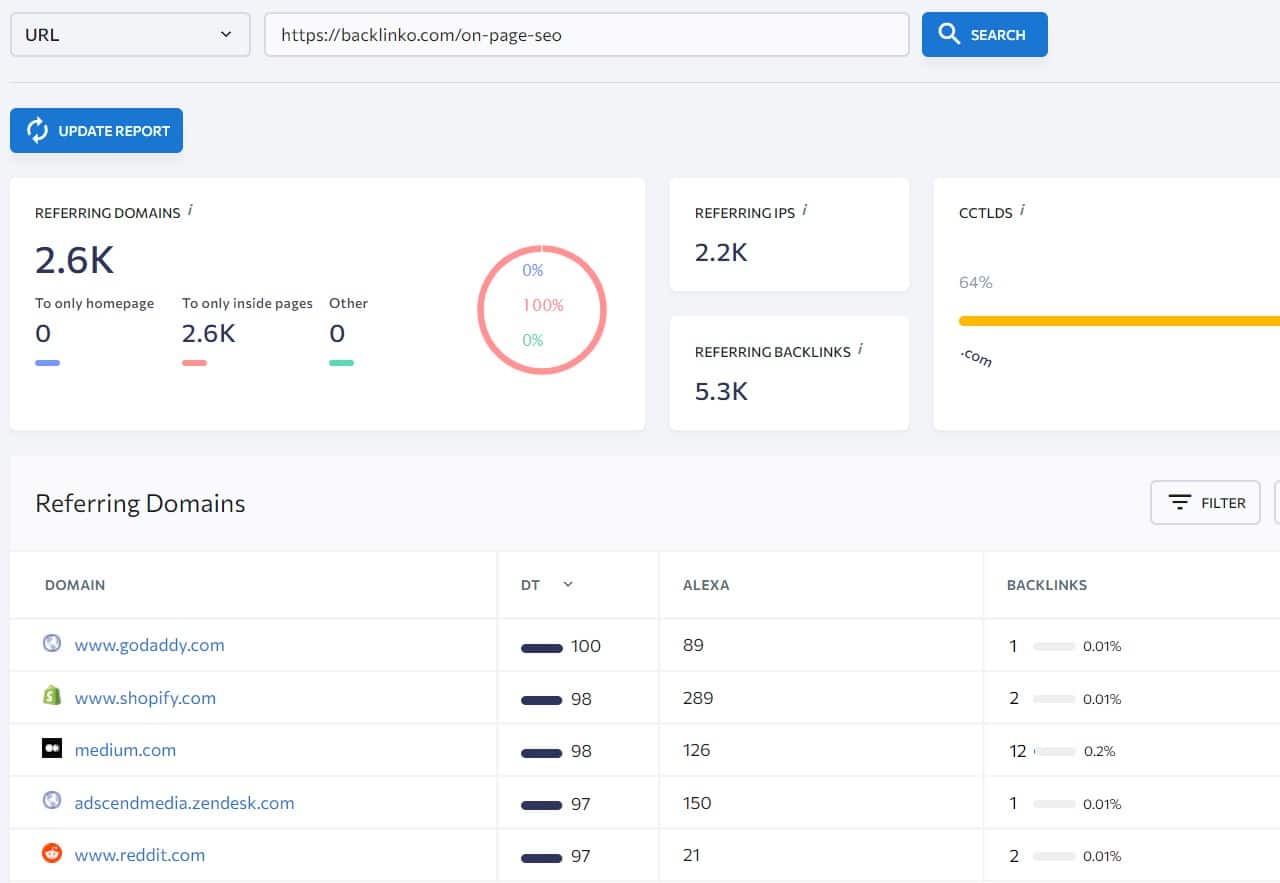Click the Domain column header

tap(75, 585)
